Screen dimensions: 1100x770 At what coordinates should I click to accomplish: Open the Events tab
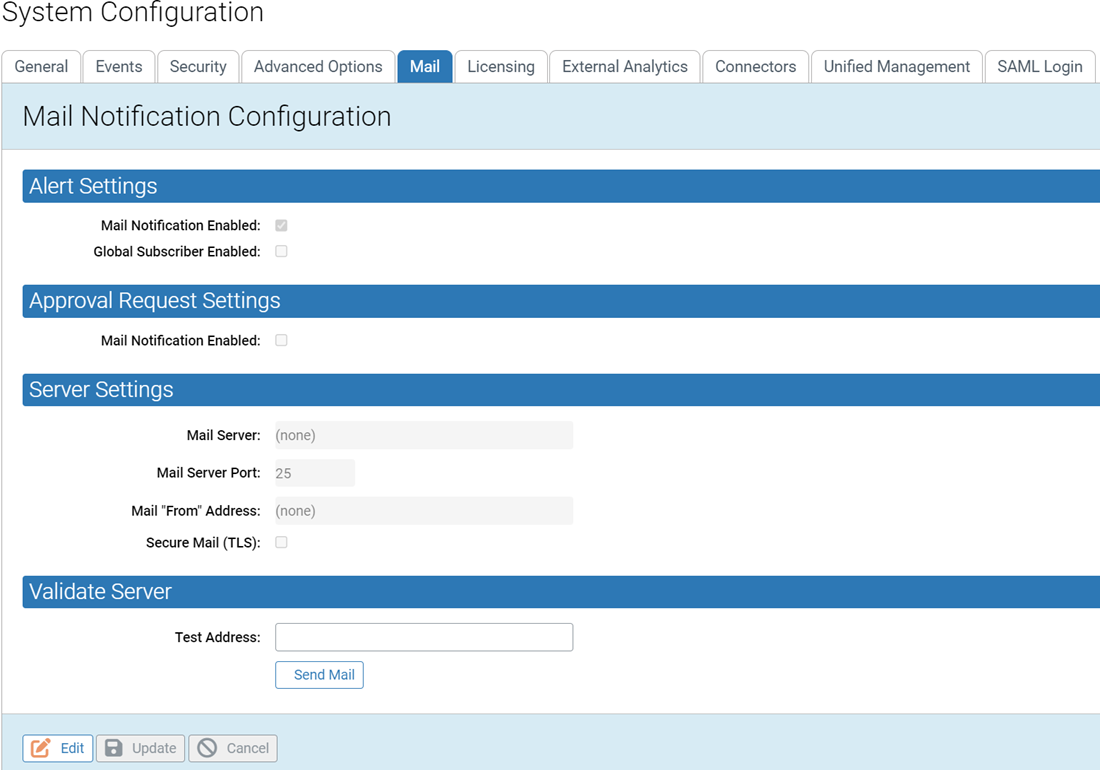click(x=118, y=66)
